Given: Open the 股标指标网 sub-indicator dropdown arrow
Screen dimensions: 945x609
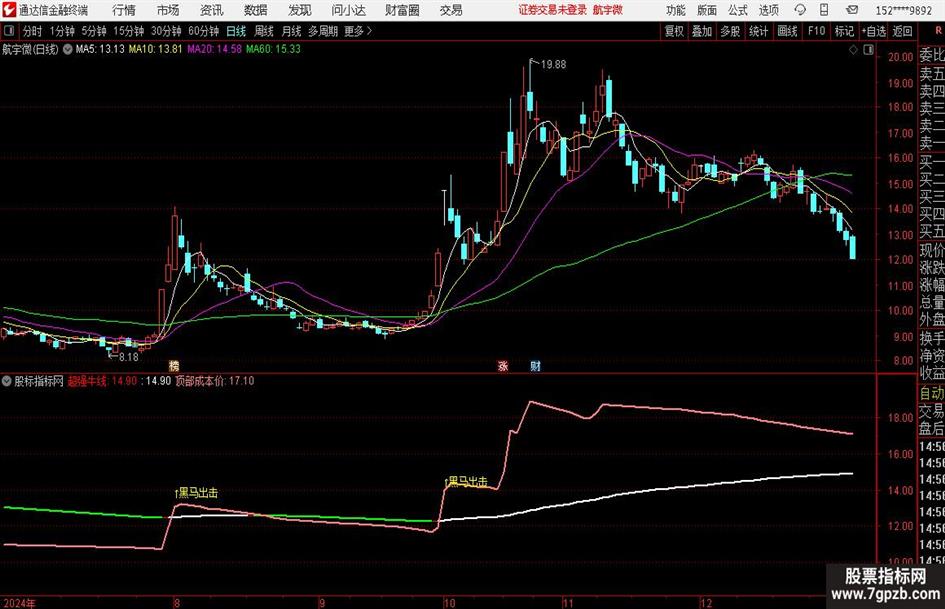Looking at the screenshot, I should click(x=7, y=381).
